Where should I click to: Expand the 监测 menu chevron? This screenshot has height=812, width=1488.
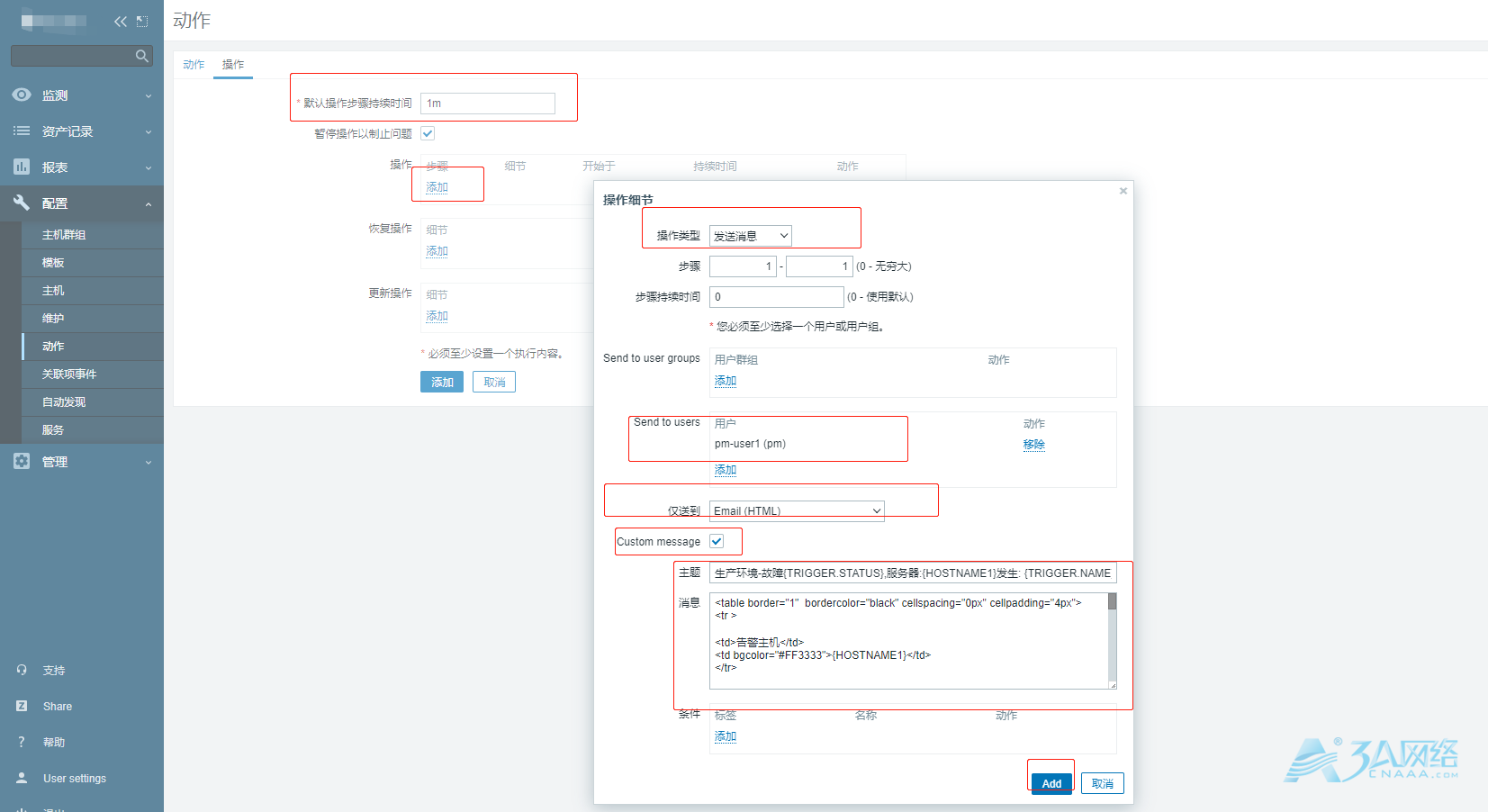[x=149, y=95]
